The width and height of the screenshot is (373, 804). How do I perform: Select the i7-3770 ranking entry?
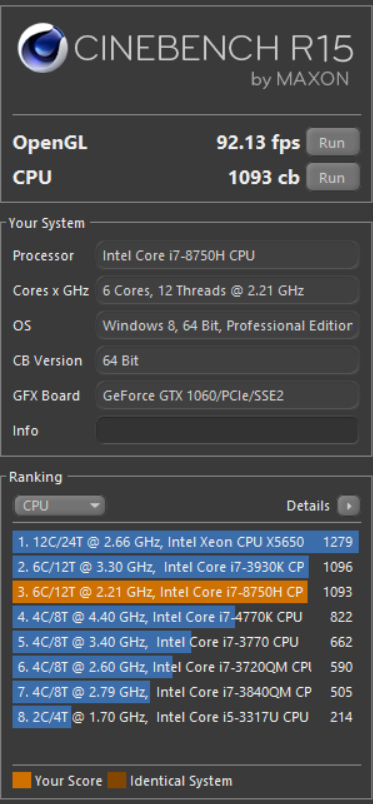click(x=186, y=642)
